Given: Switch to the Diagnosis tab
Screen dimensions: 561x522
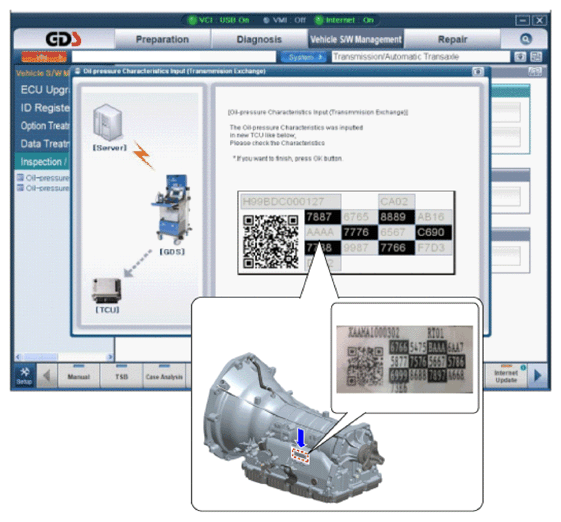Looking at the screenshot, I should pyautogui.click(x=259, y=39).
